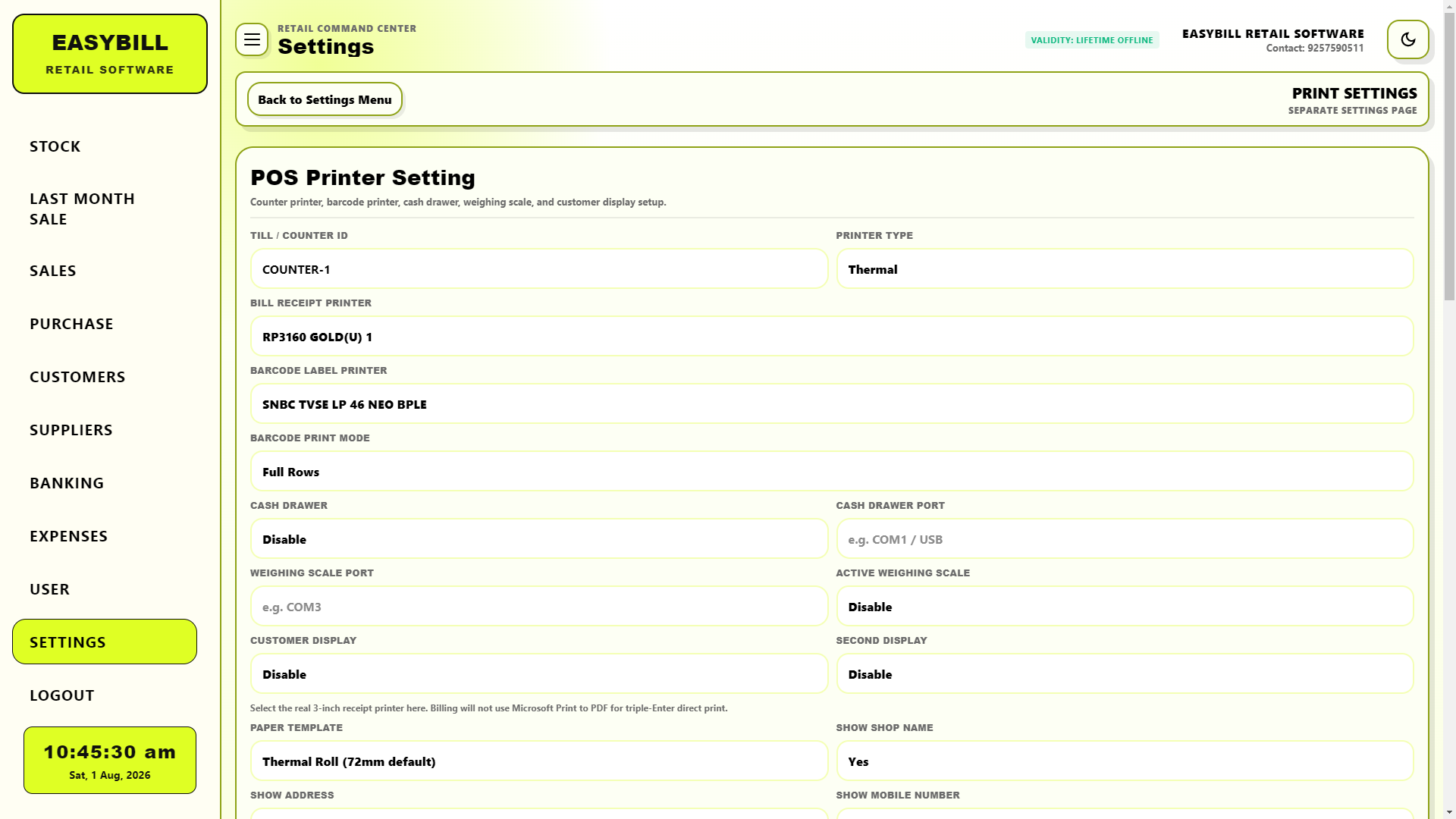Focus the Cash Drawer Port input
Viewport: 1456px width, 819px height.
pyautogui.click(x=1125, y=539)
